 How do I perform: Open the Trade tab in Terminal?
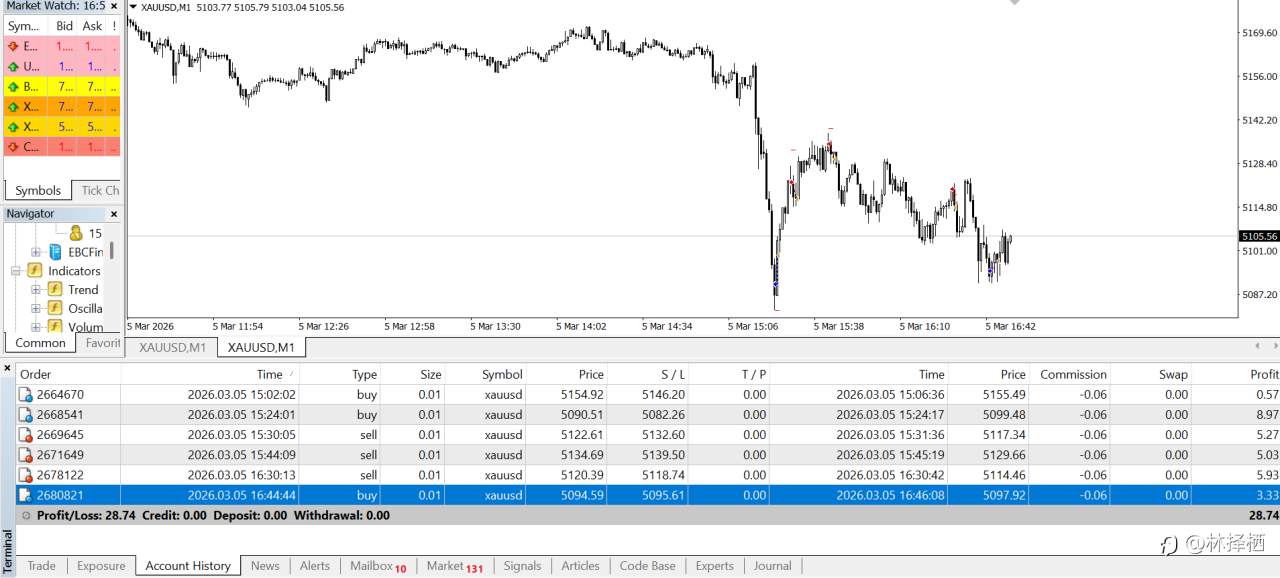click(41, 566)
